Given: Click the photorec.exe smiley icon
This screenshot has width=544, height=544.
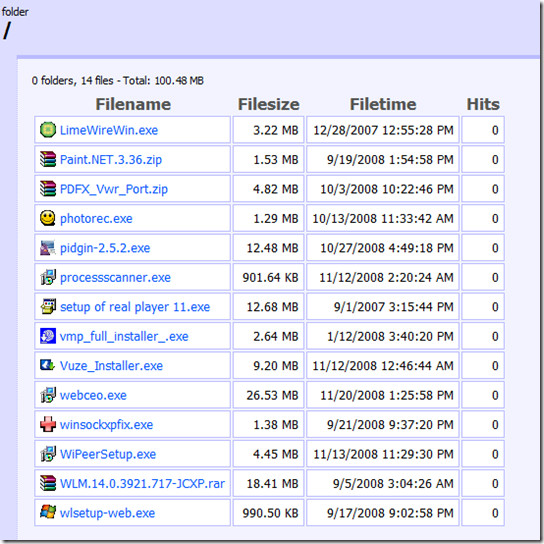Looking at the screenshot, I should (x=48, y=218).
